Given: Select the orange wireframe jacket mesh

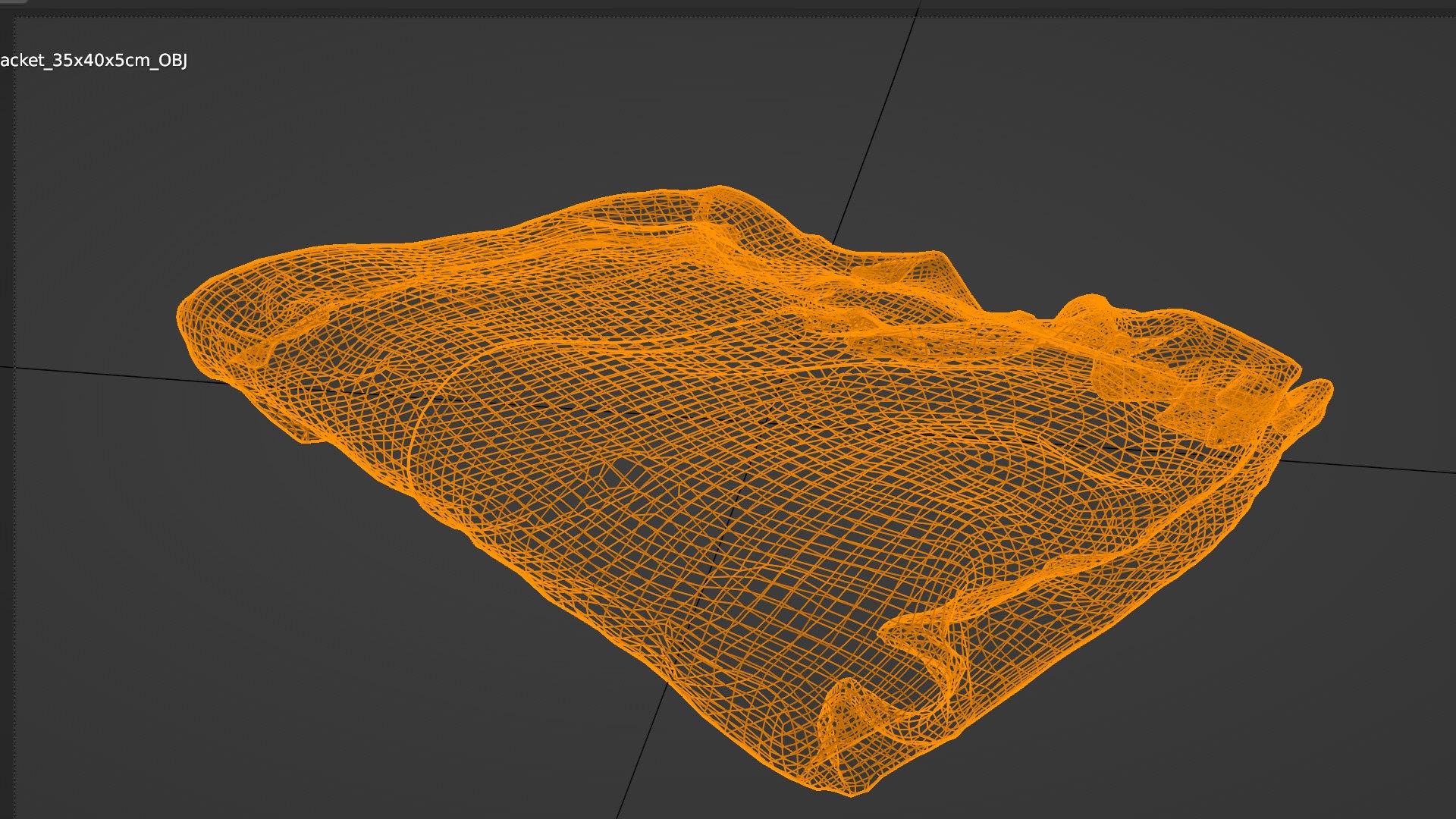Looking at the screenshot, I should point(755,490).
